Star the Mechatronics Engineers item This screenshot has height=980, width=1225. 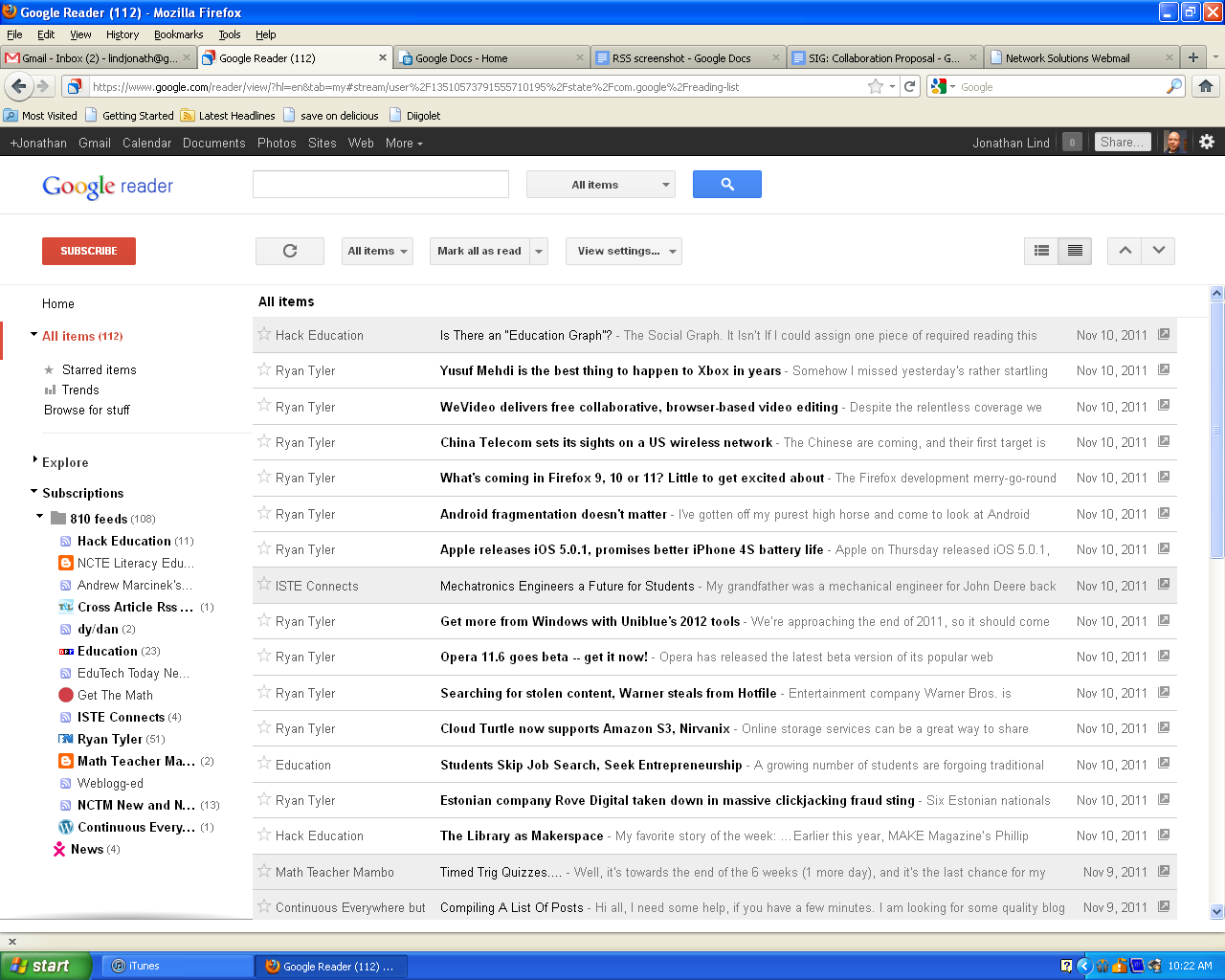(x=264, y=585)
